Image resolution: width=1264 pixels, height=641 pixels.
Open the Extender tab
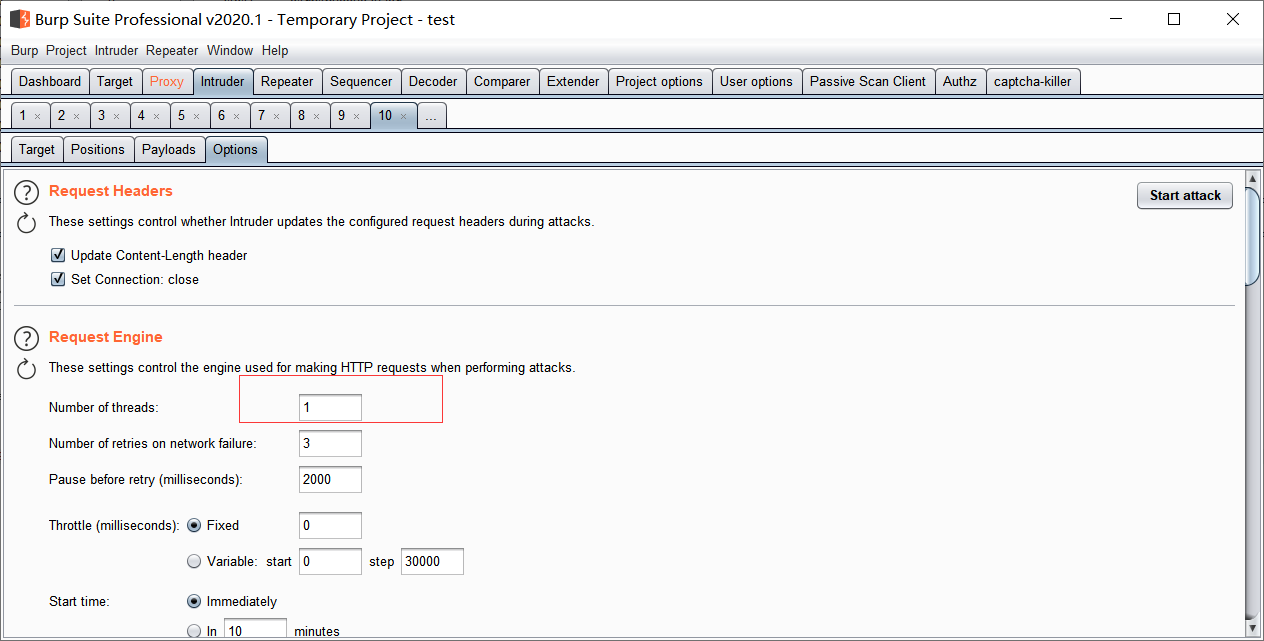point(573,82)
